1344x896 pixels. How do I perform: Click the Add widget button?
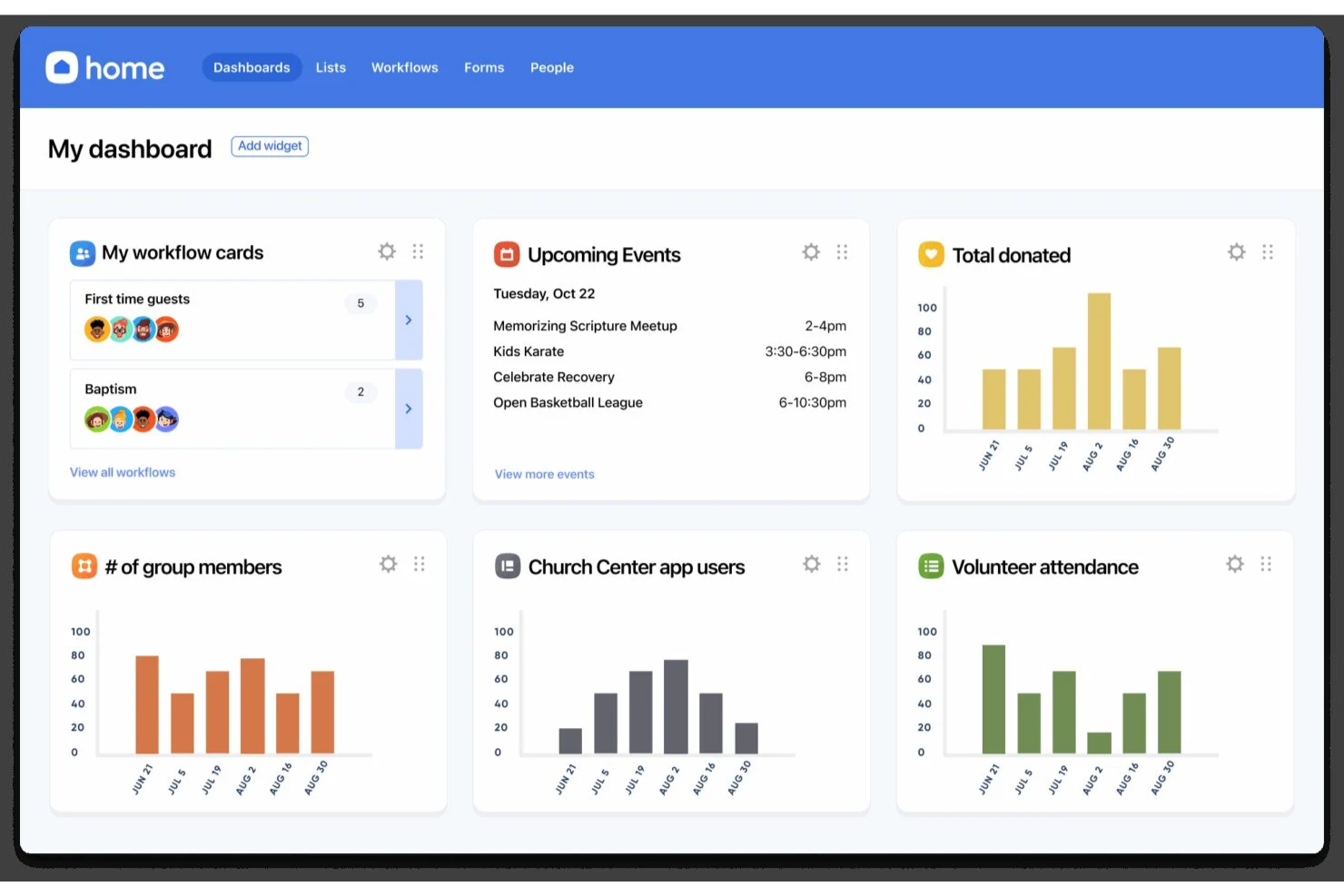click(x=270, y=146)
